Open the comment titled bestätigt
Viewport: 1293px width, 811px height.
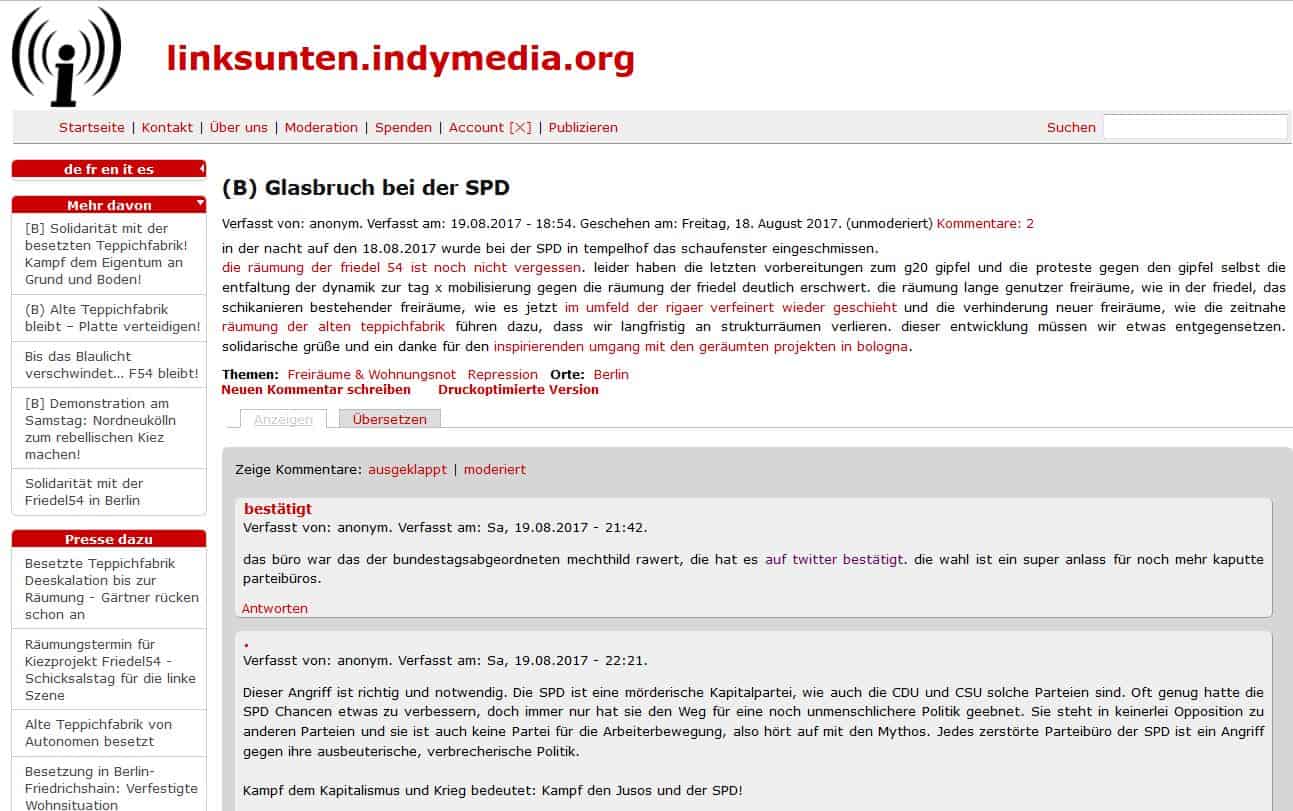tap(278, 510)
